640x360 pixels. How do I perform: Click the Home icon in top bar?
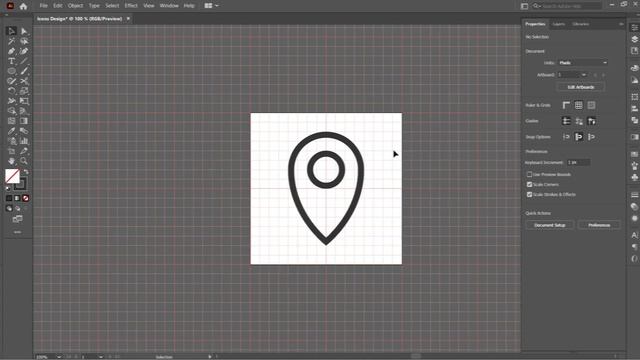23,6
